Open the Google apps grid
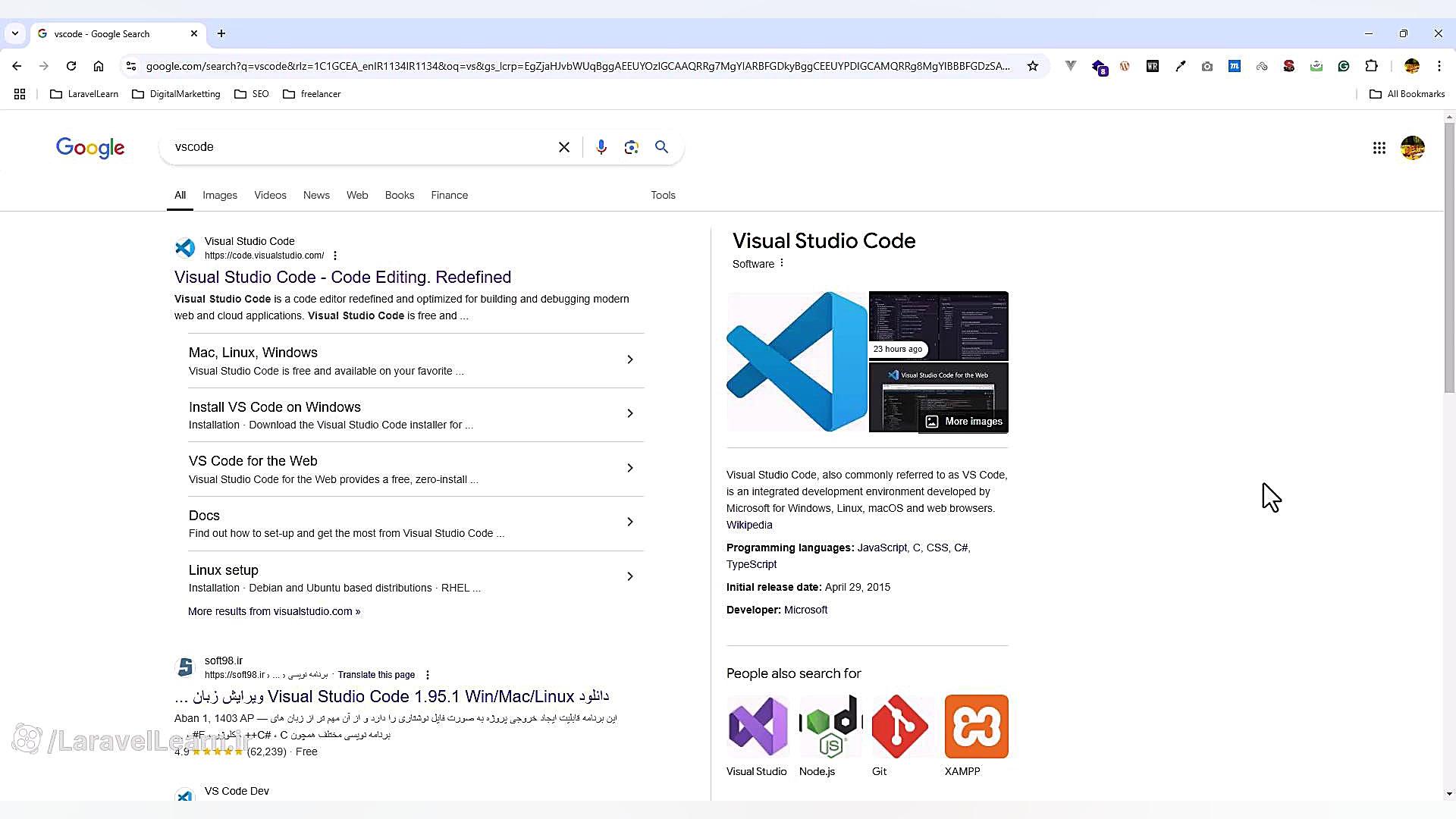The height and width of the screenshot is (819, 1456). tap(1379, 148)
